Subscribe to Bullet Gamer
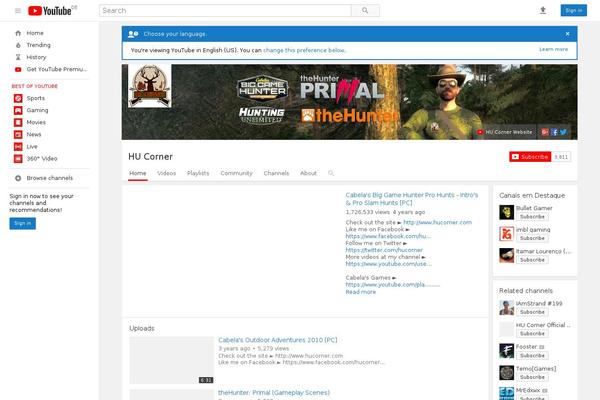Screen dimensions: 600x400 [532, 217]
